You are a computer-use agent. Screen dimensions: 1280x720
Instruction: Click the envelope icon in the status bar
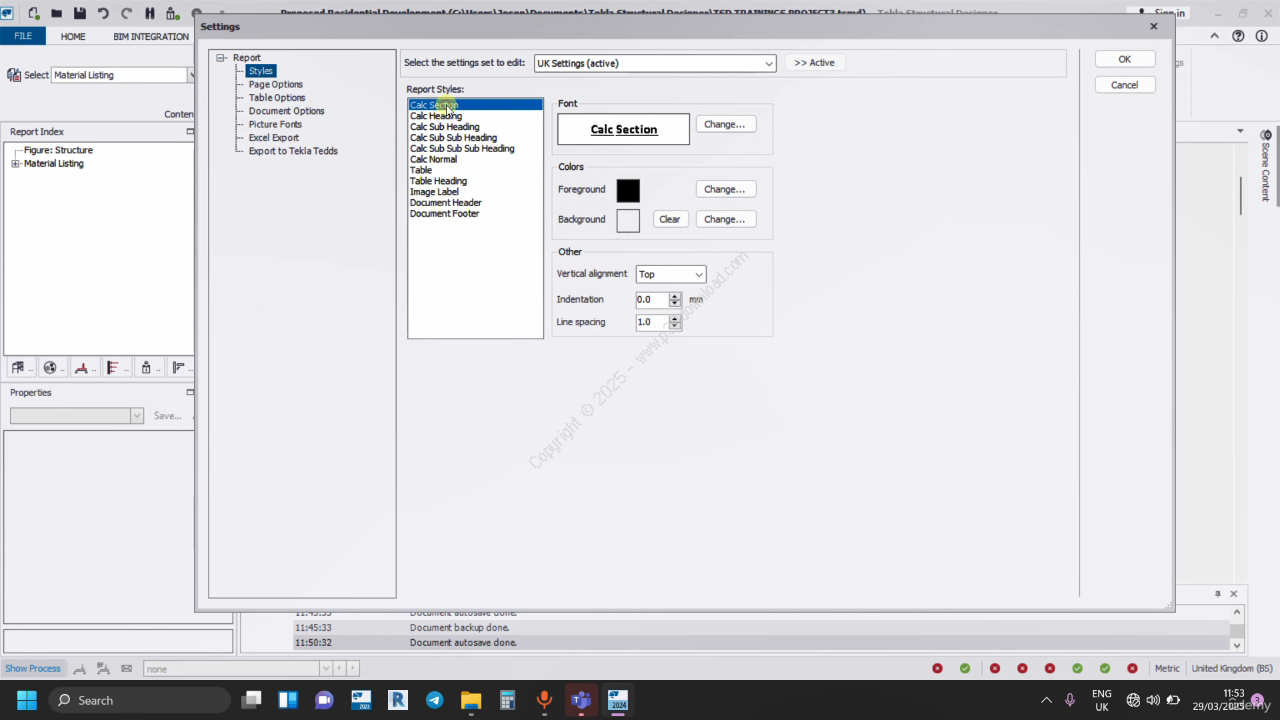pyautogui.click(x=126, y=668)
